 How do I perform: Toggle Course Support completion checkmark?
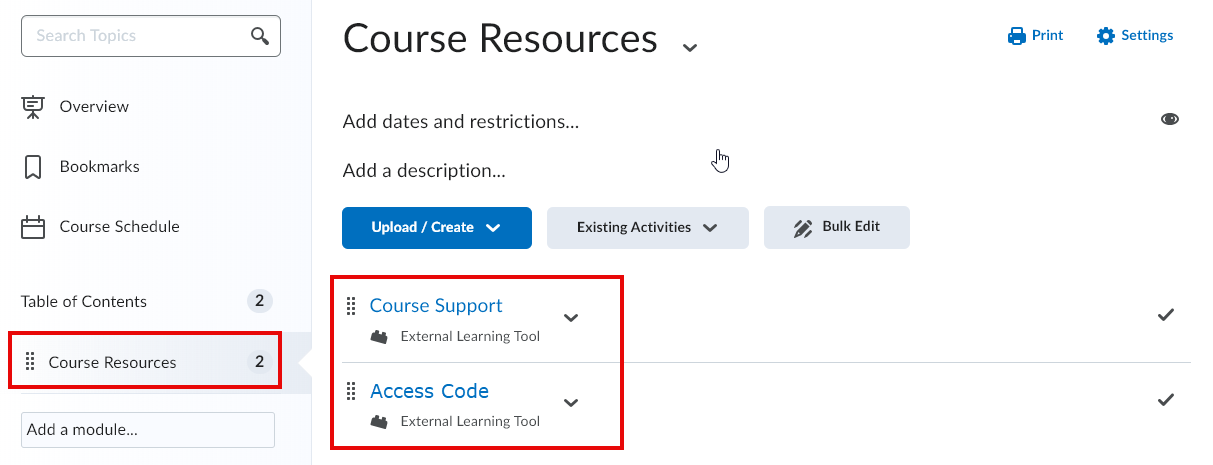(x=1166, y=315)
